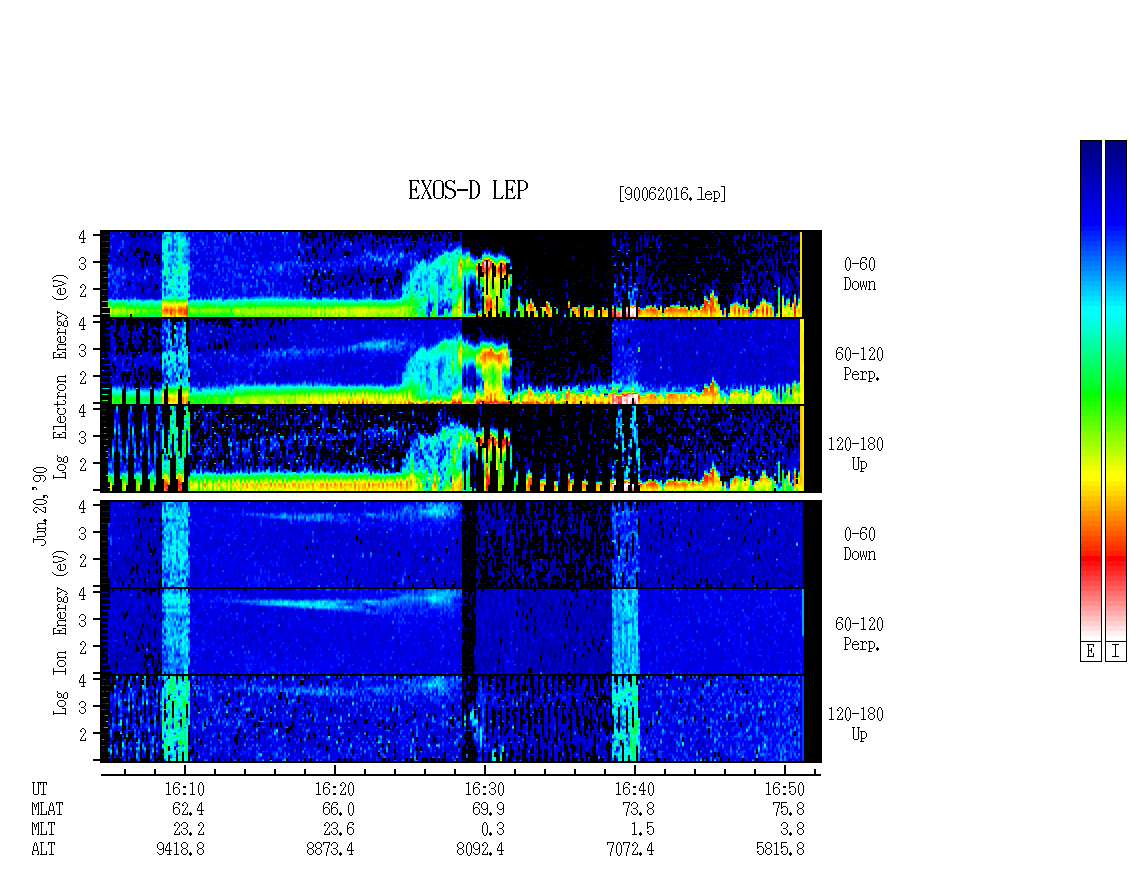This screenshot has width=1130, height=875.
Task: Click MLAT value 62.4
Action: pos(188,809)
